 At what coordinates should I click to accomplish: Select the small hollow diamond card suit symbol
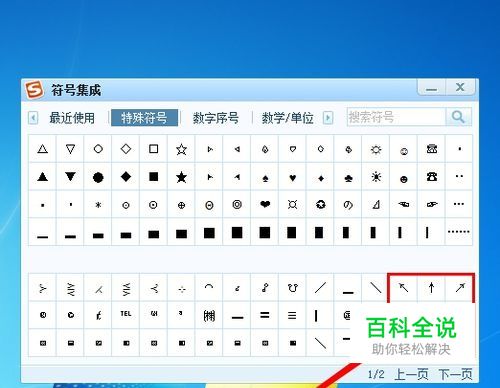(321, 149)
